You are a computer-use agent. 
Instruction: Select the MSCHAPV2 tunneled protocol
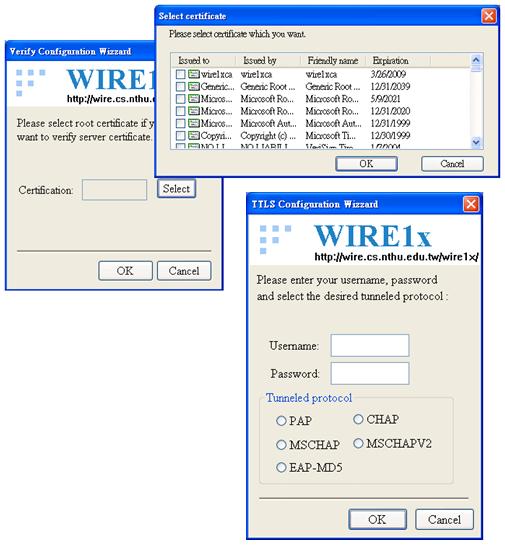pos(358,443)
